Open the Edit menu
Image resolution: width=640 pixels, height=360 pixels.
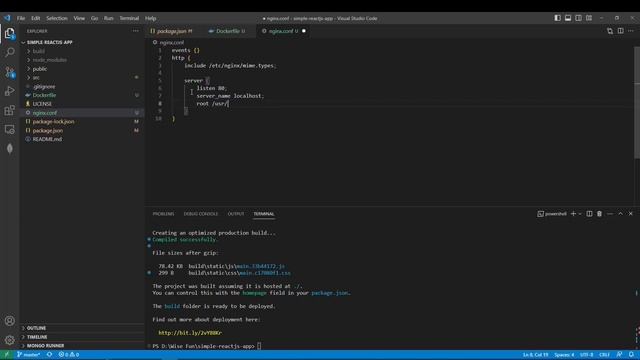(x=36, y=18)
